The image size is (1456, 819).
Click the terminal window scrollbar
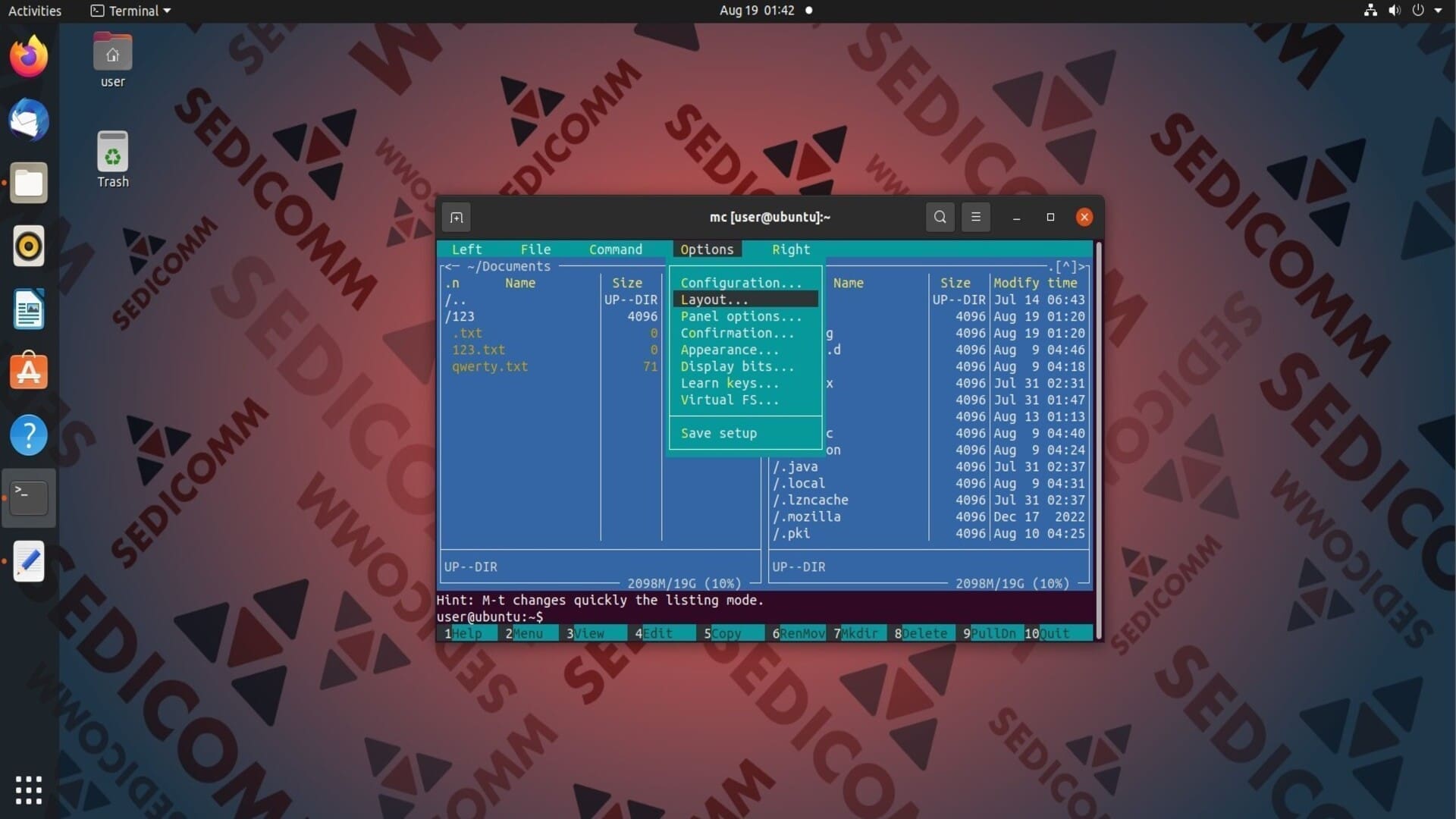[1098, 440]
